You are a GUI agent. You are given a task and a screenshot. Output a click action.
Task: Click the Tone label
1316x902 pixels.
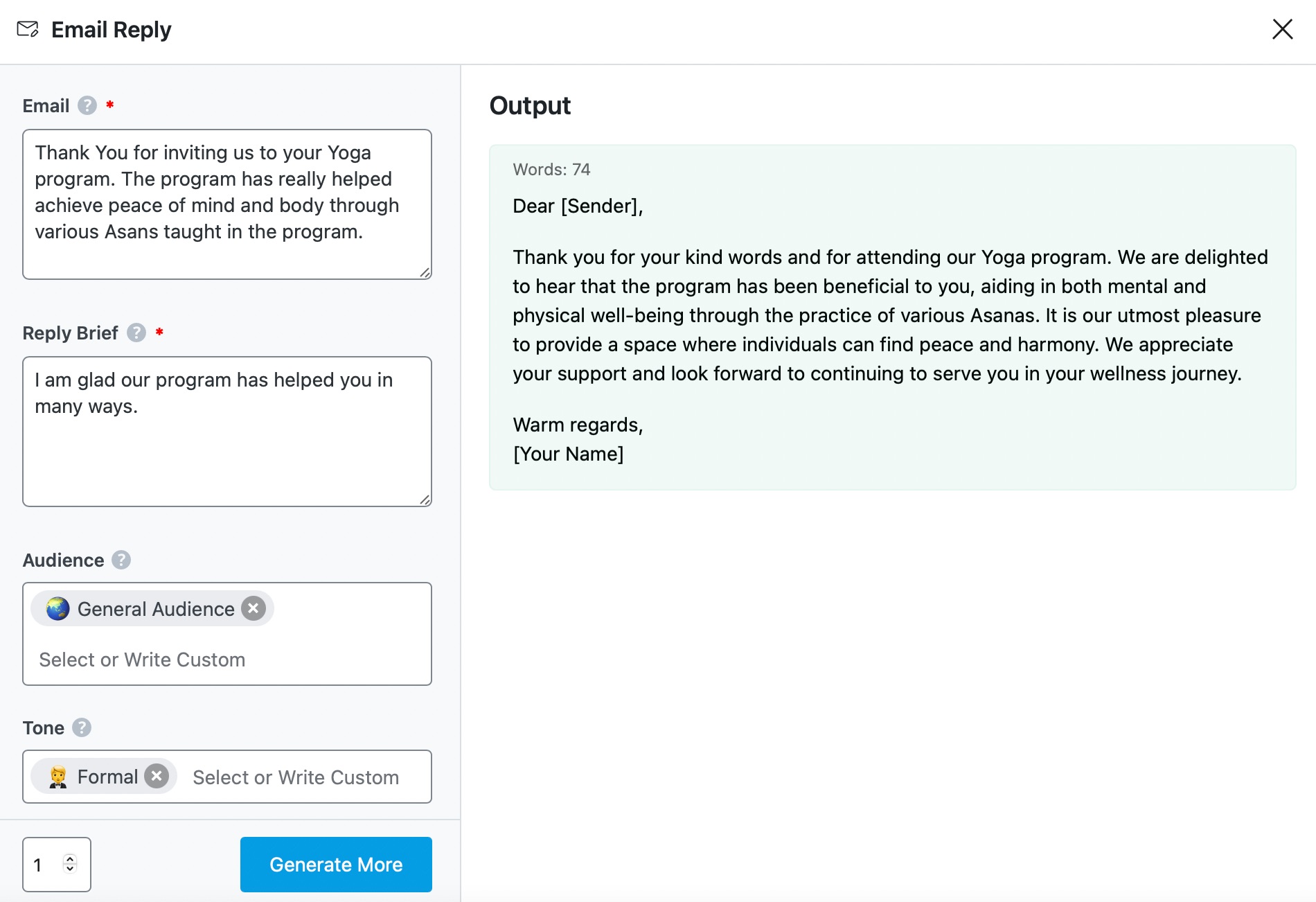(43, 727)
